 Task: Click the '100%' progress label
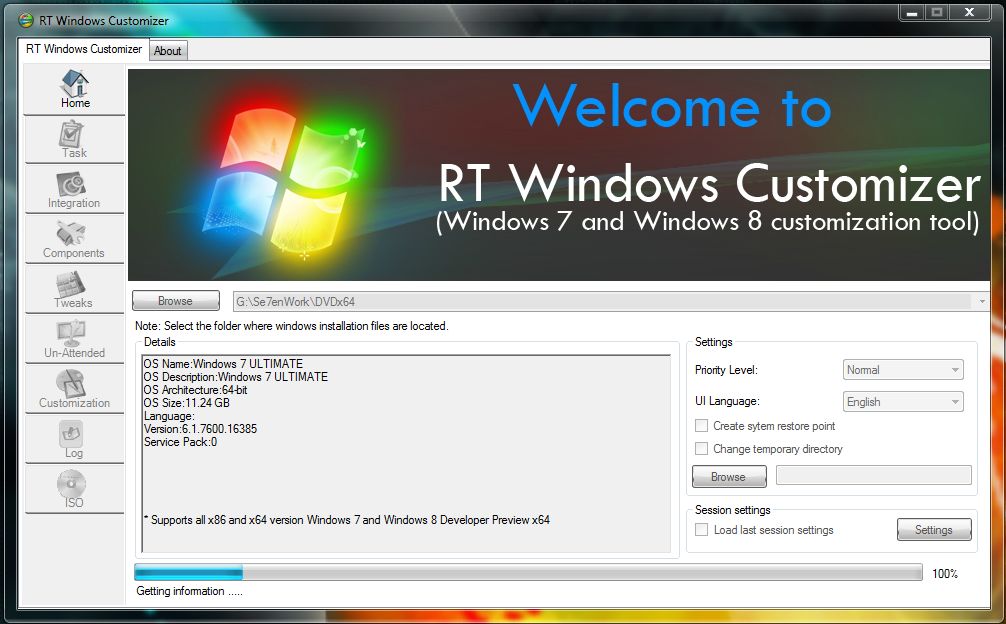[x=945, y=573]
